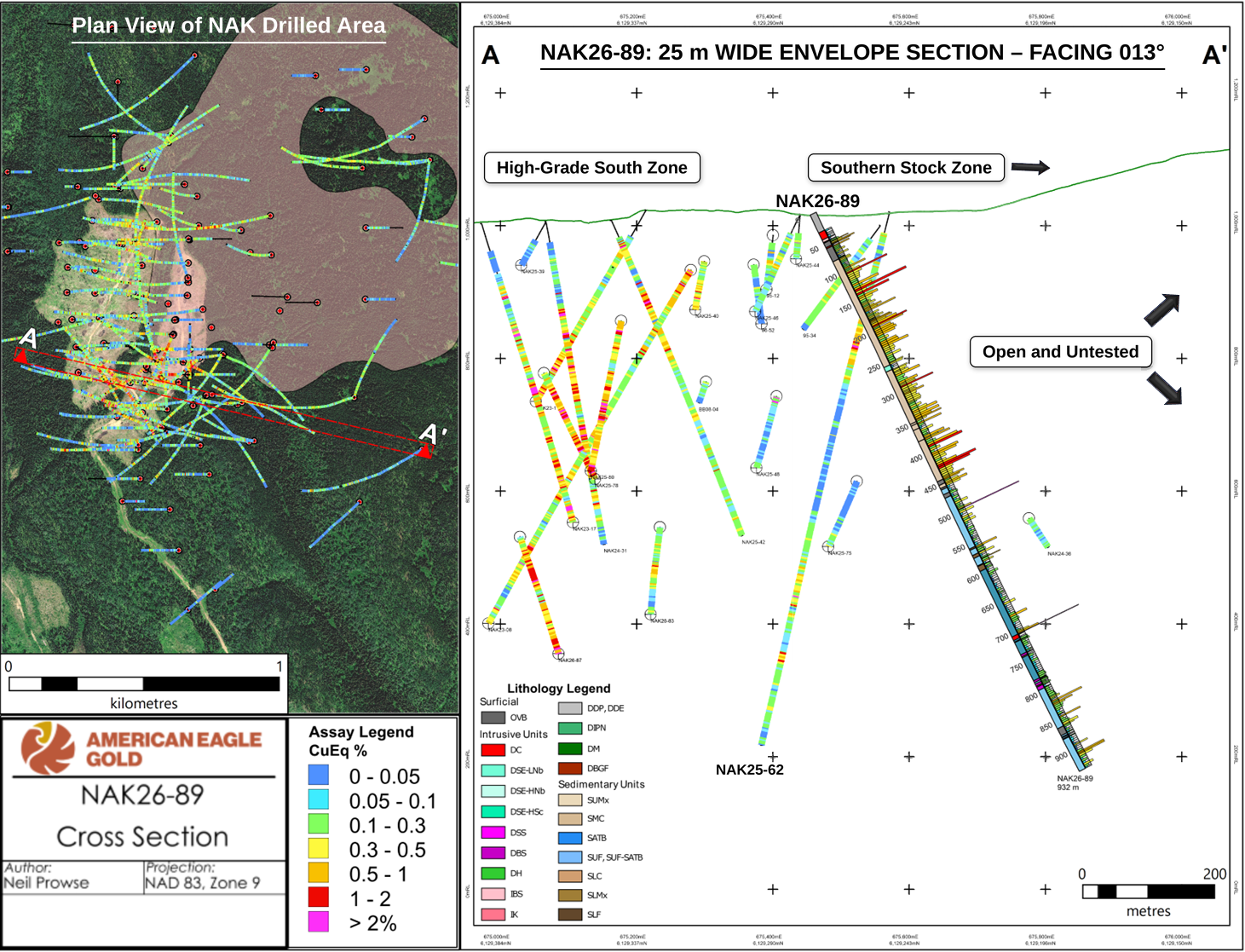Click the kilometres scale bar on plan view

pos(144,684)
